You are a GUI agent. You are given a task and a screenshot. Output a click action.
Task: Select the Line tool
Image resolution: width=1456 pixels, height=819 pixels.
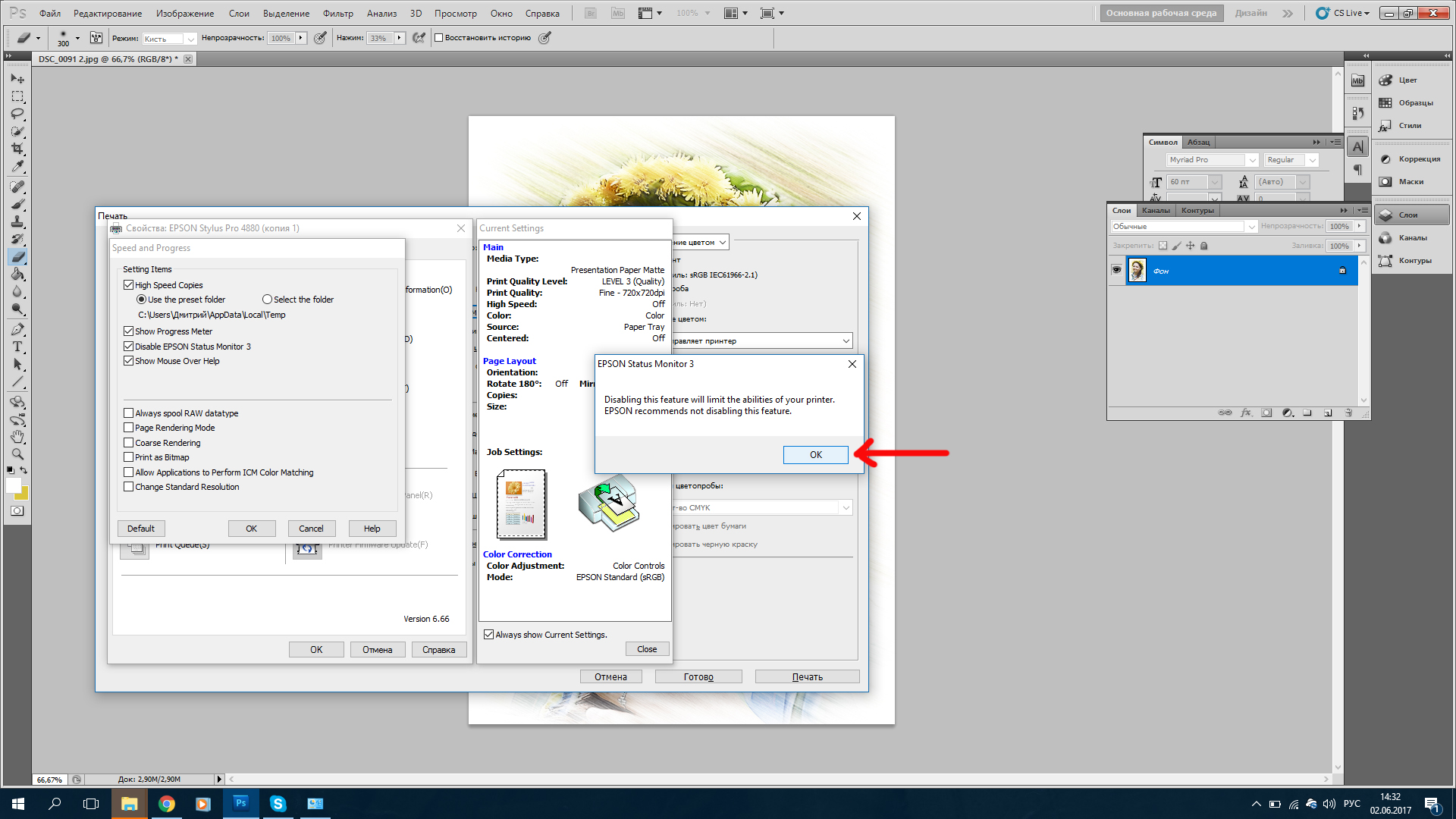click(x=17, y=381)
